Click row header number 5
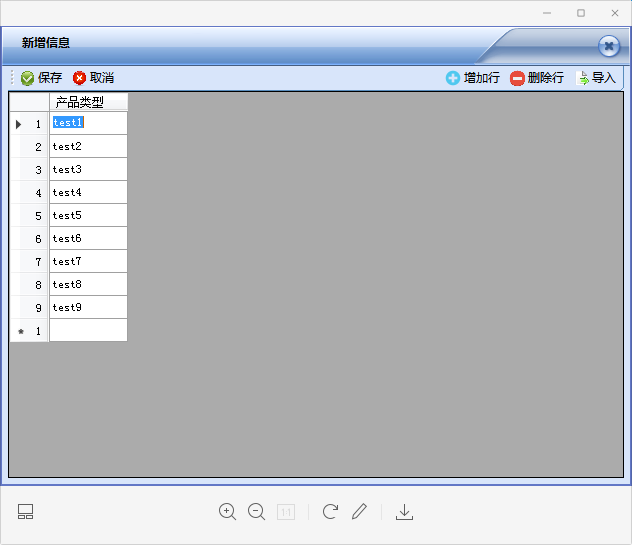 click(29, 215)
